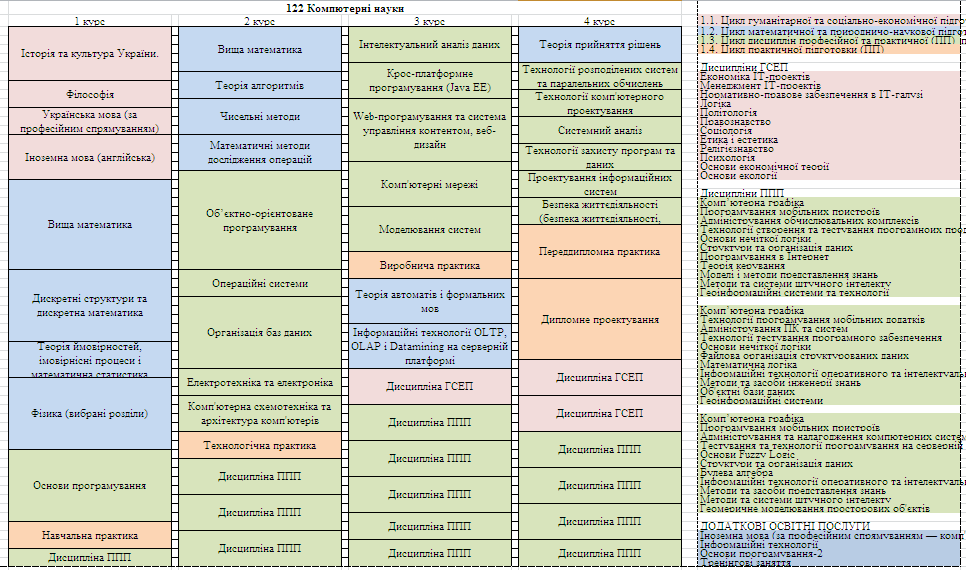Click the 'Дисципліни ППП' list heading

[742, 193]
